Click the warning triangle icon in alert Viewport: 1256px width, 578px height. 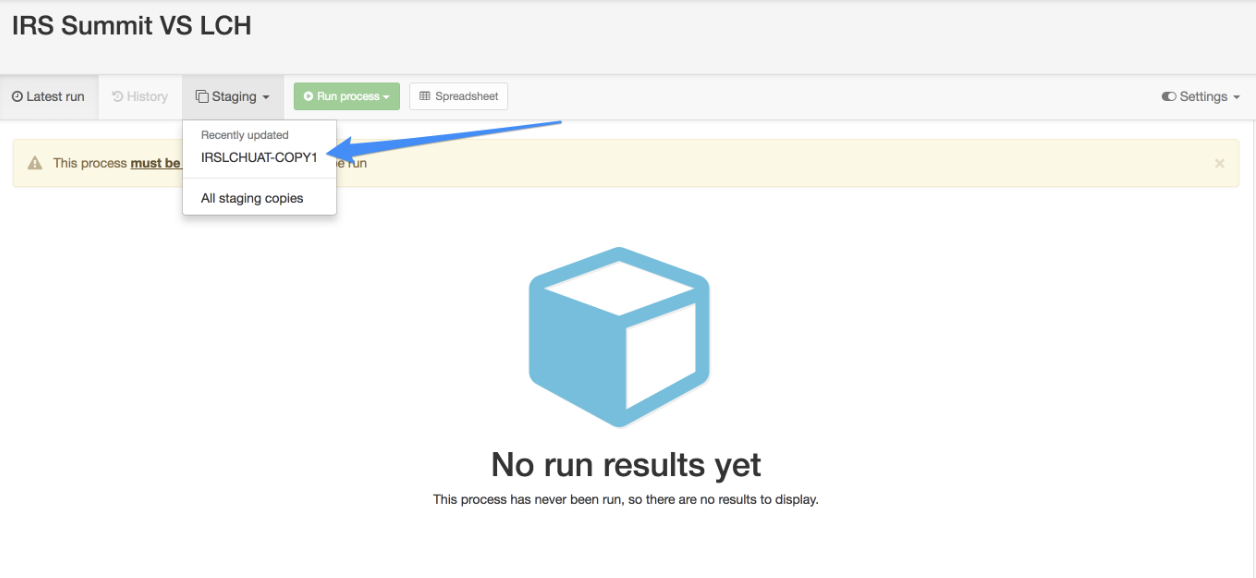[35, 163]
